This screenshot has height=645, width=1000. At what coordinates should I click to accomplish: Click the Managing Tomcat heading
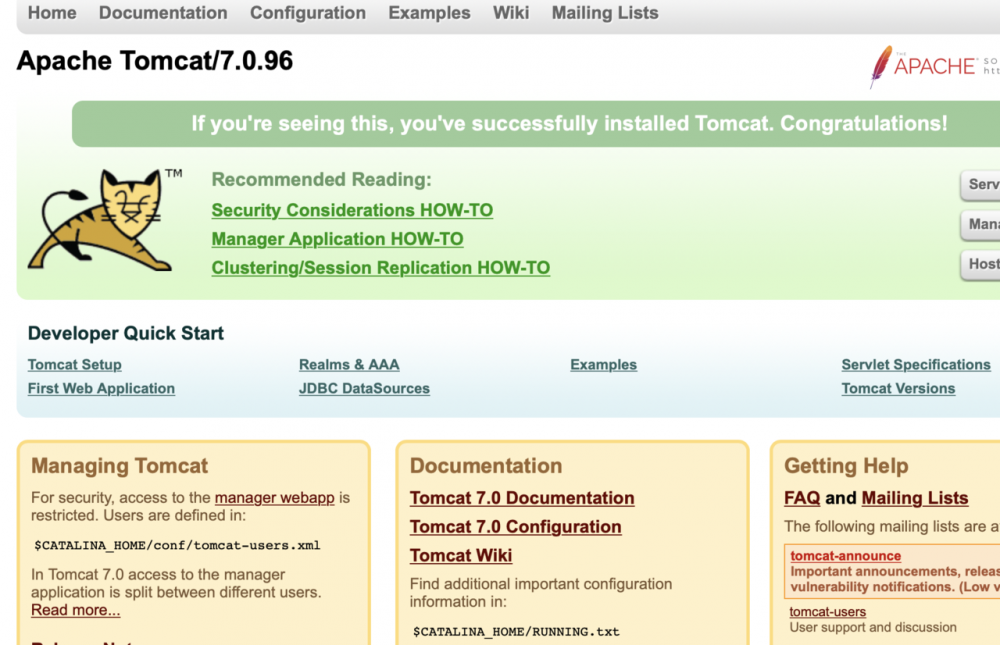click(119, 466)
